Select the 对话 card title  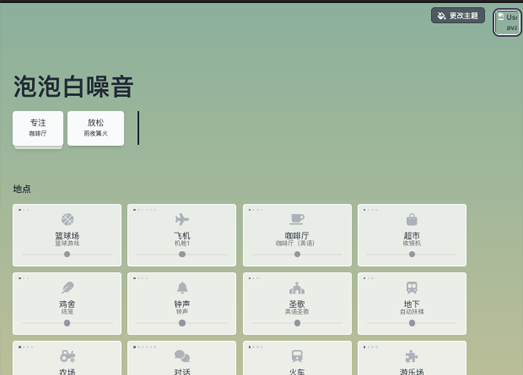click(182, 372)
